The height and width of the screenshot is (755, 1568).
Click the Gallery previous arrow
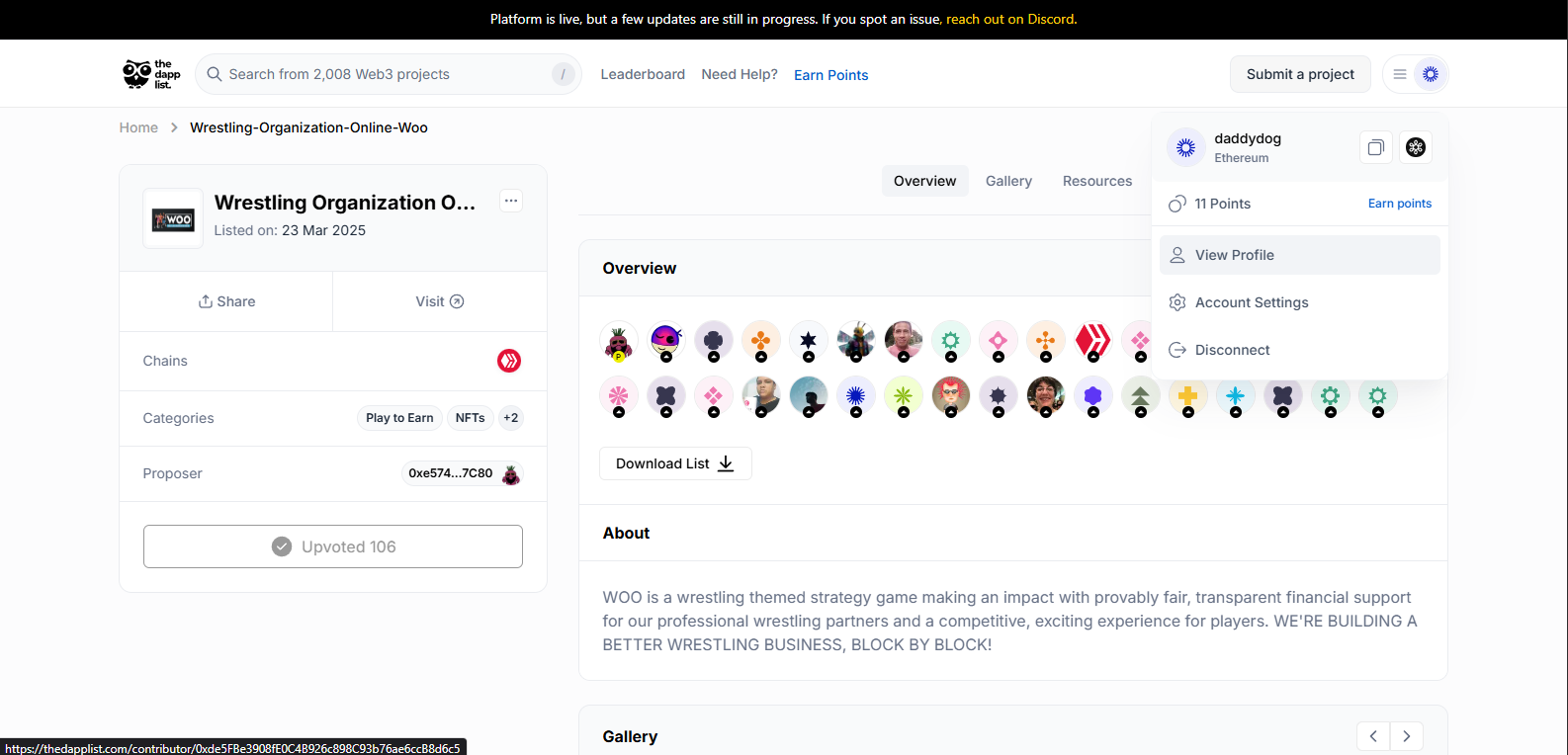coord(1373,736)
